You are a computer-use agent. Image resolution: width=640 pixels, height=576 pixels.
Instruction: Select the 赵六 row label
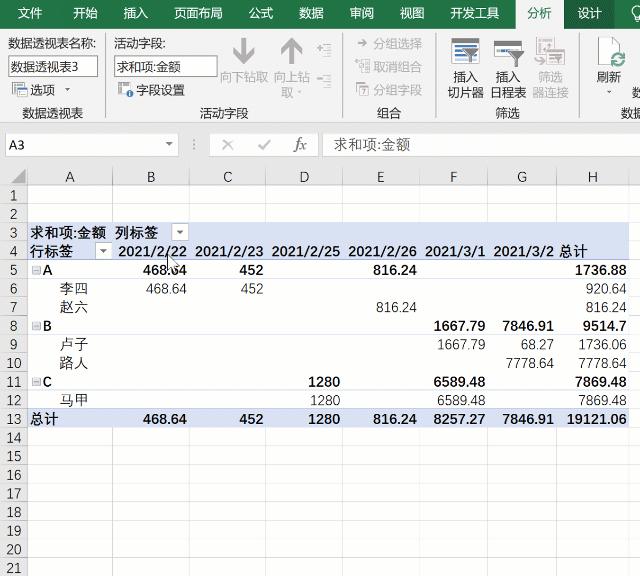[73, 307]
